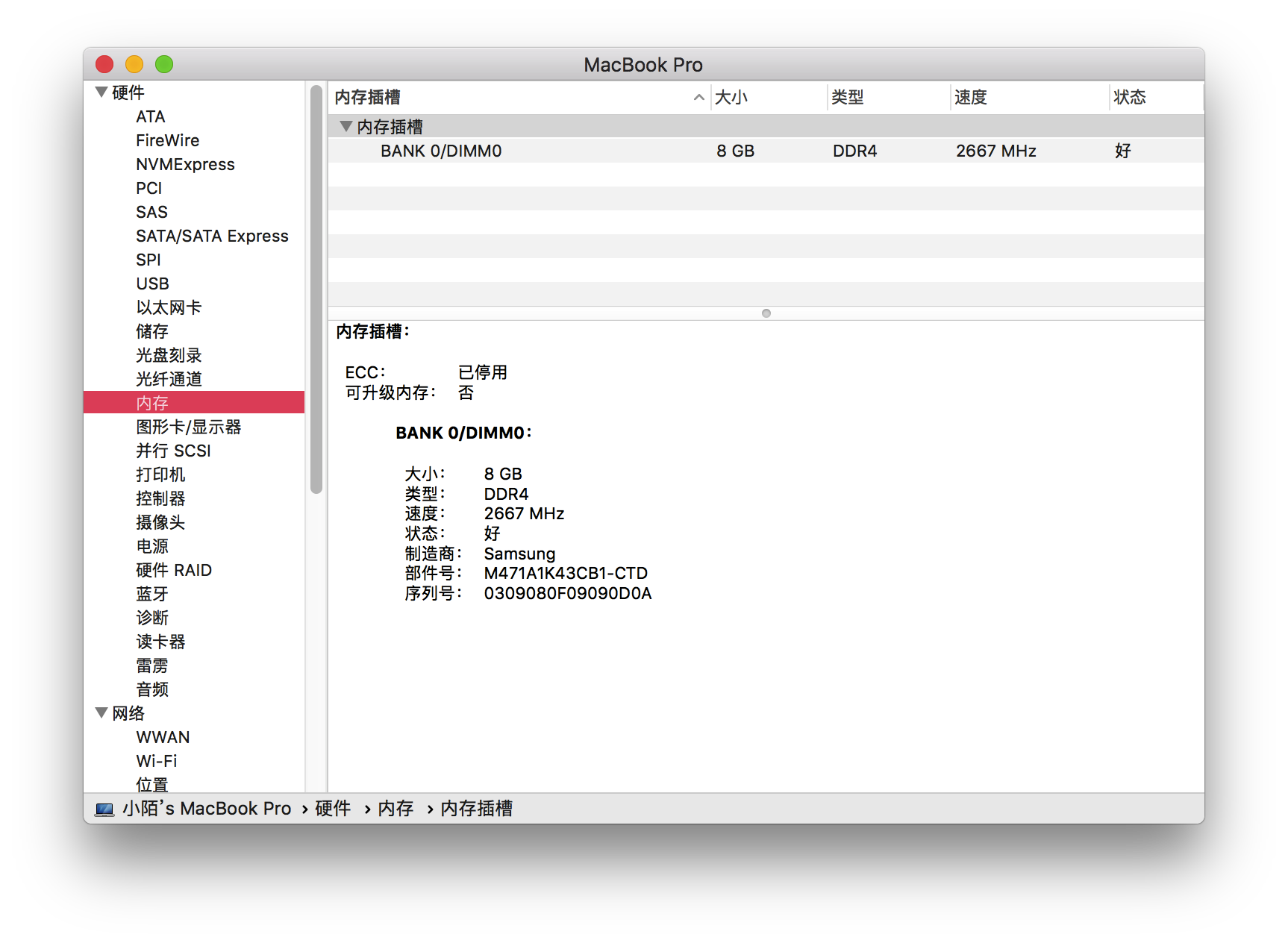Screen dimensions: 1288x943
Task: Open 以太网卡 section
Action: pyautogui.click(x=169, y=307)
